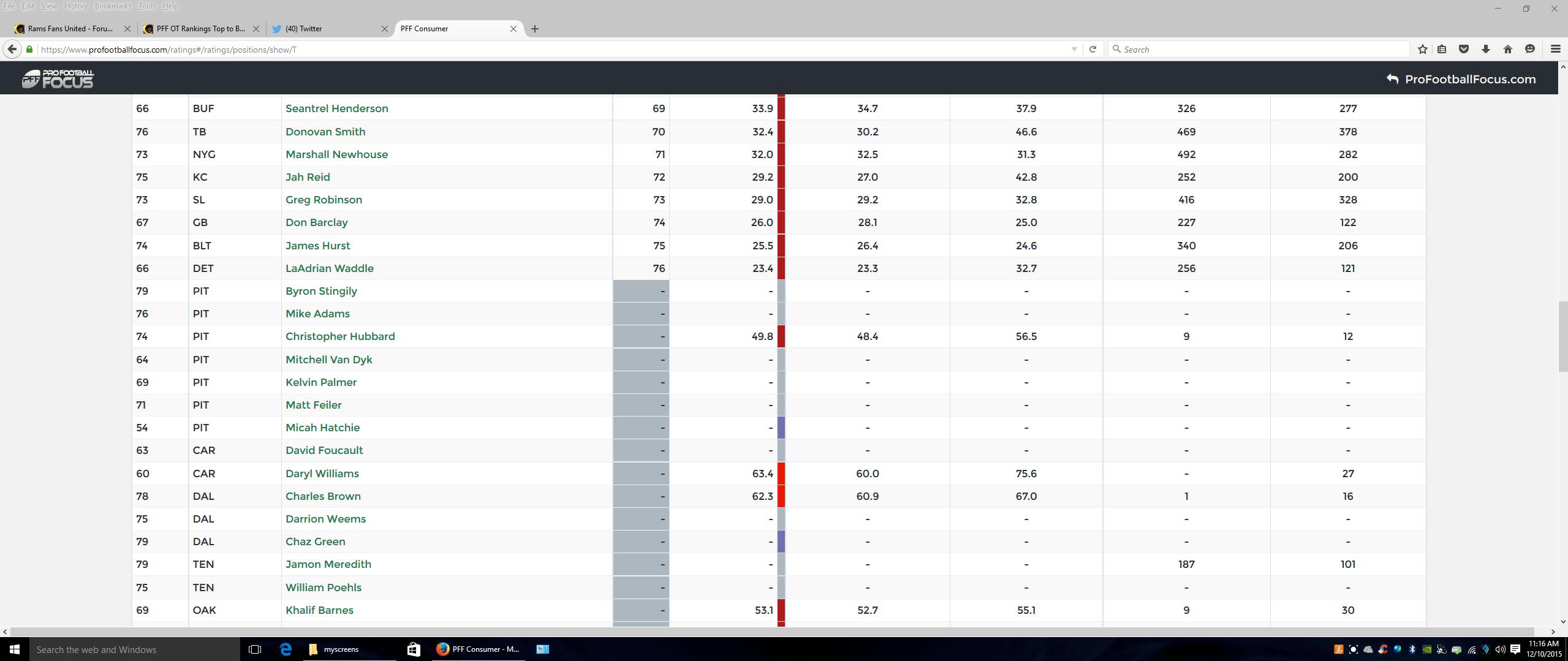Open Greg Robinson's player link
1568x661 pixels.
click(x=324, y=200)
